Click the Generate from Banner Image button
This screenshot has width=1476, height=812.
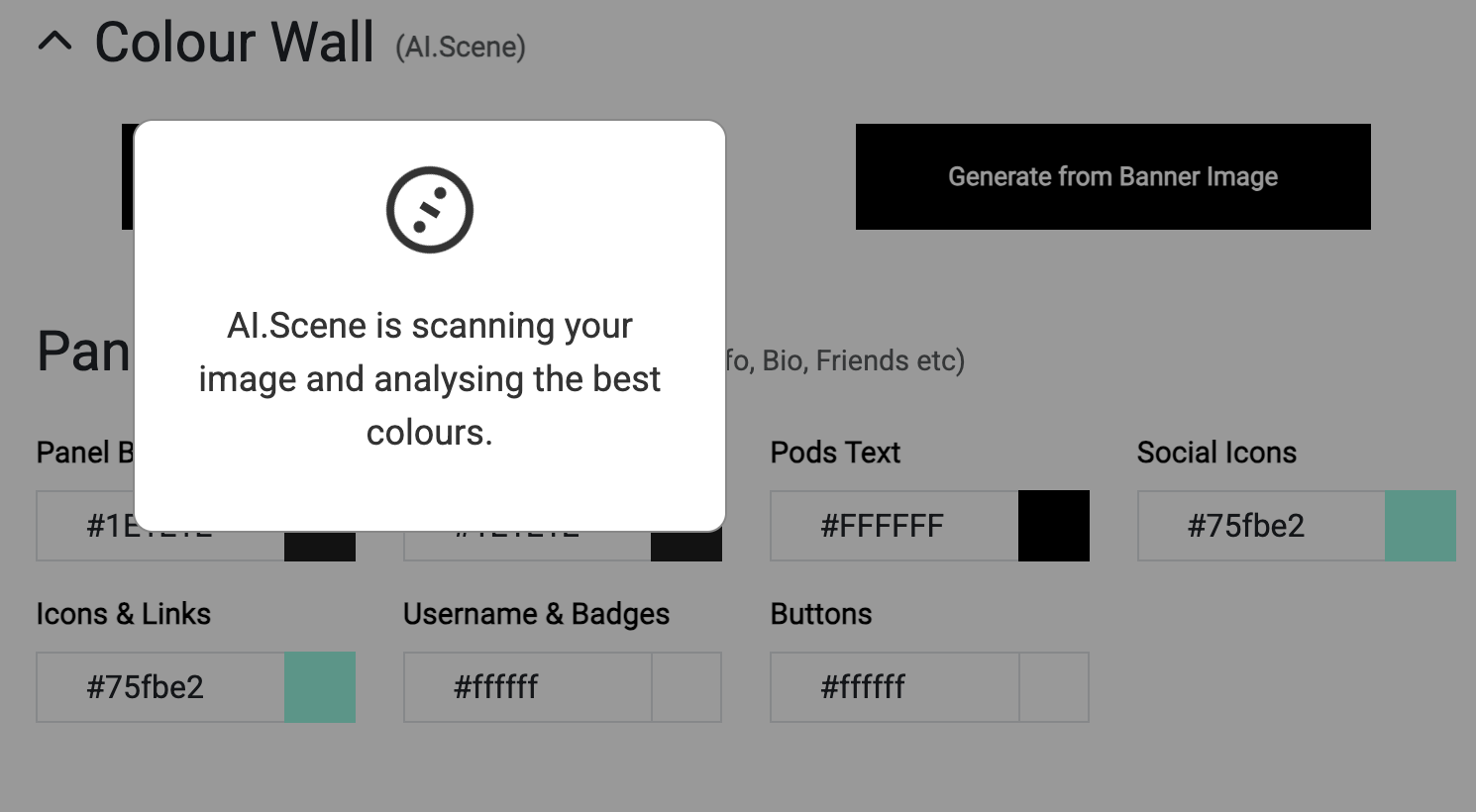[1112, 176]
